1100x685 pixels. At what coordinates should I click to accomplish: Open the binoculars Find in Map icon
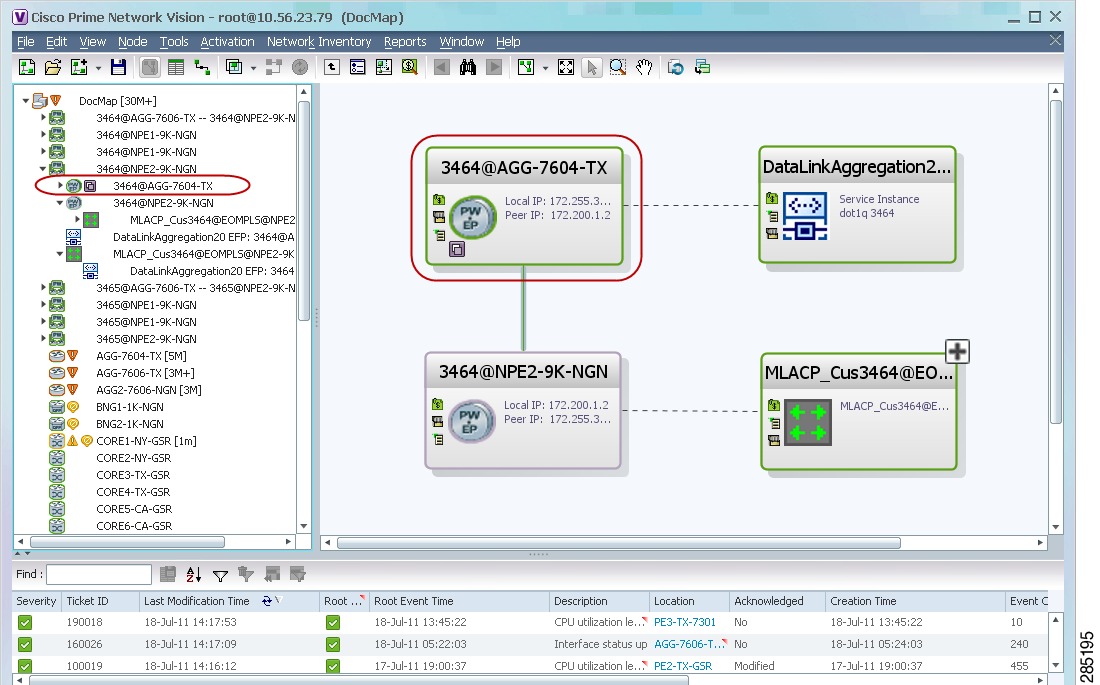pyautogui.click(x=468, y=67)
